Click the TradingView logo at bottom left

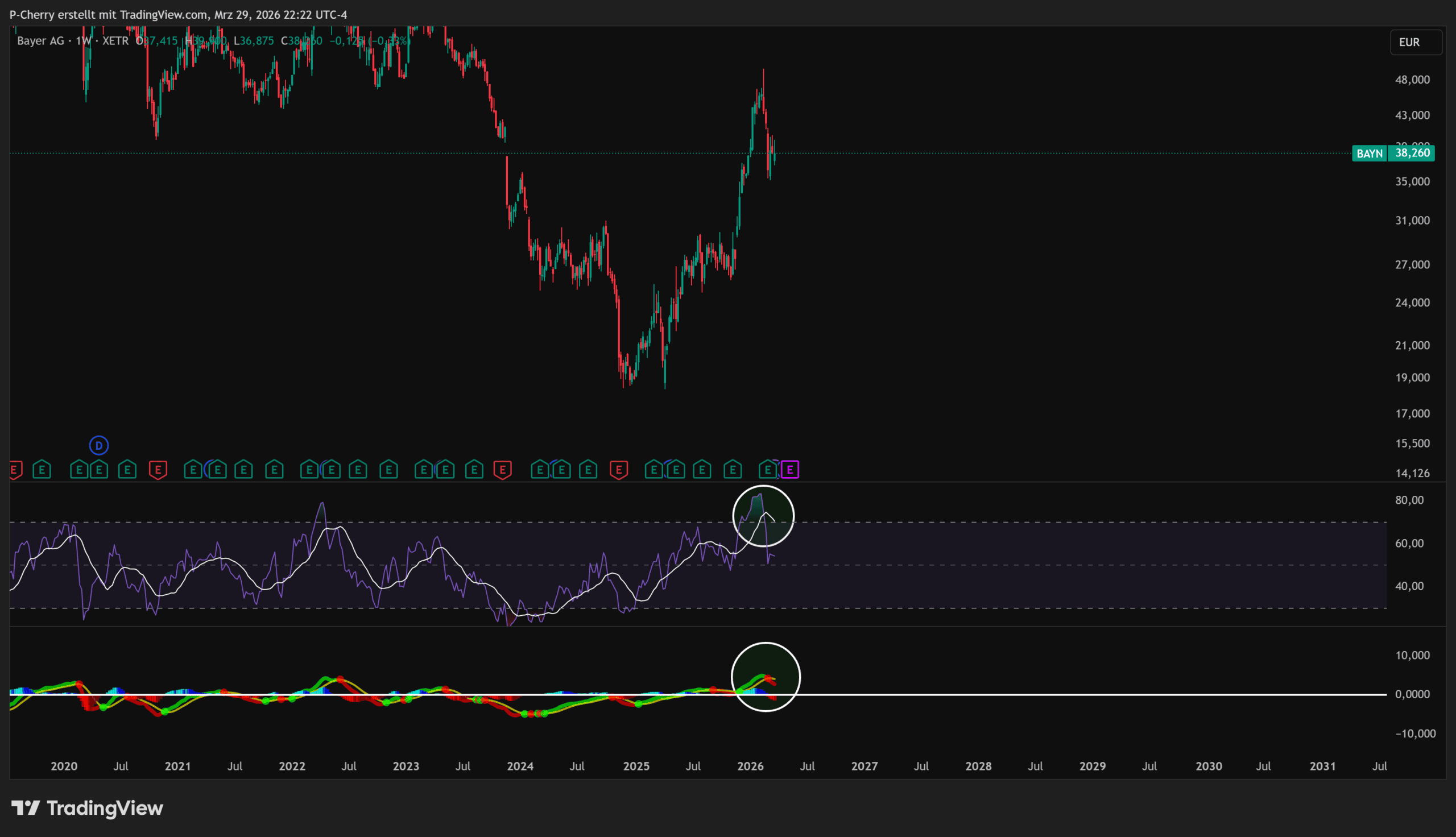[88, 808]
